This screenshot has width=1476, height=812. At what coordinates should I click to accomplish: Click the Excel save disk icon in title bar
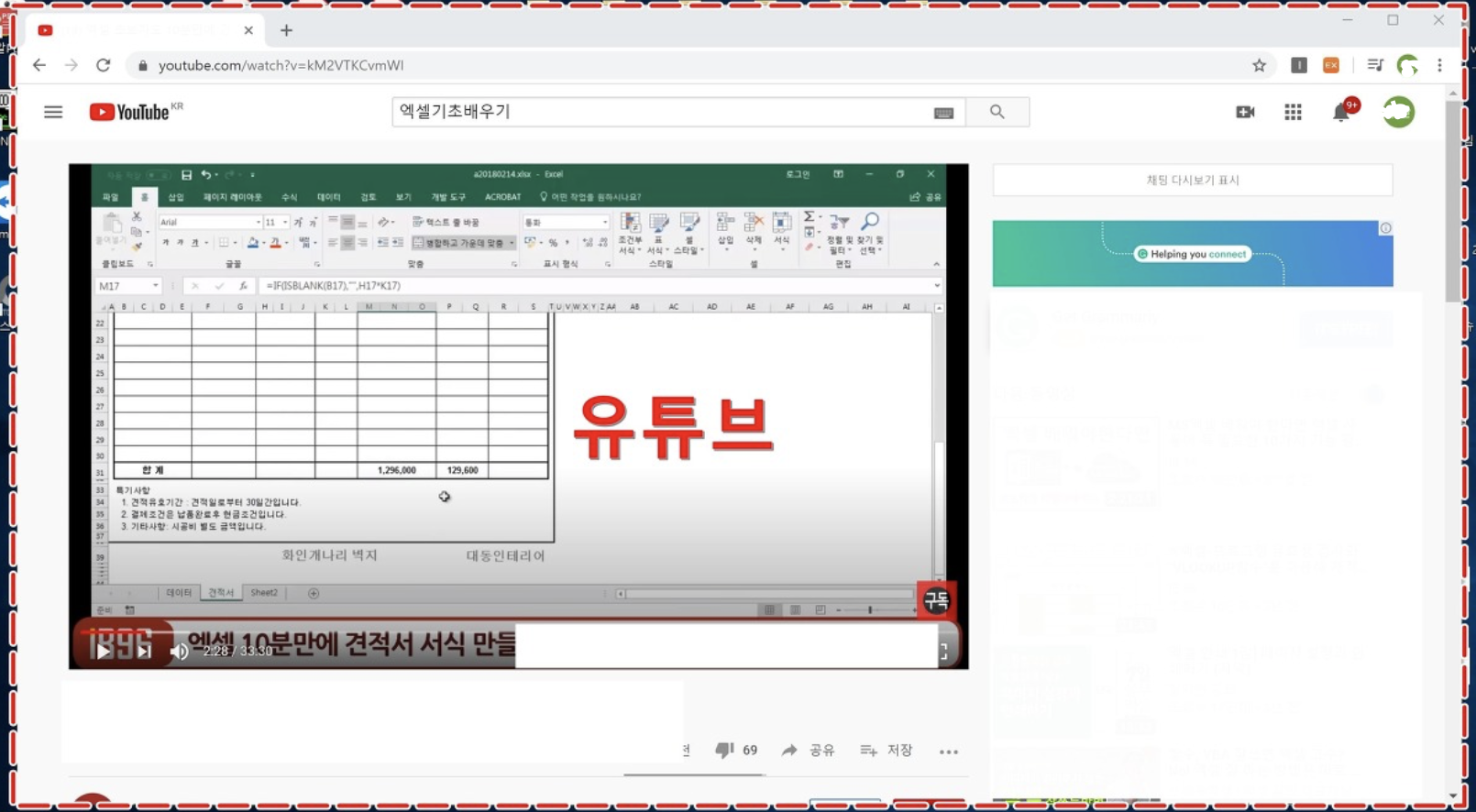coord(186,174)
